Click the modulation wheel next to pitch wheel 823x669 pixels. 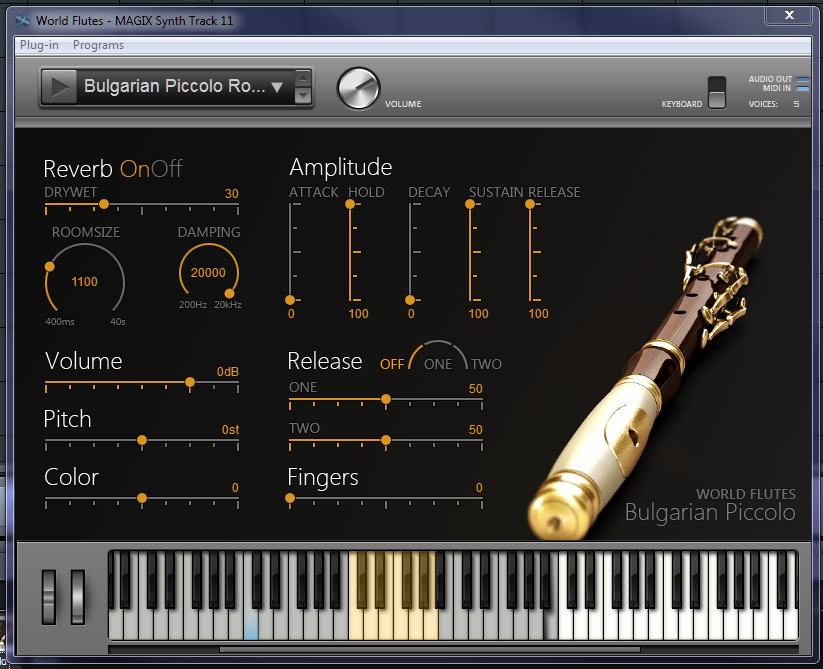tap(78, 597)
